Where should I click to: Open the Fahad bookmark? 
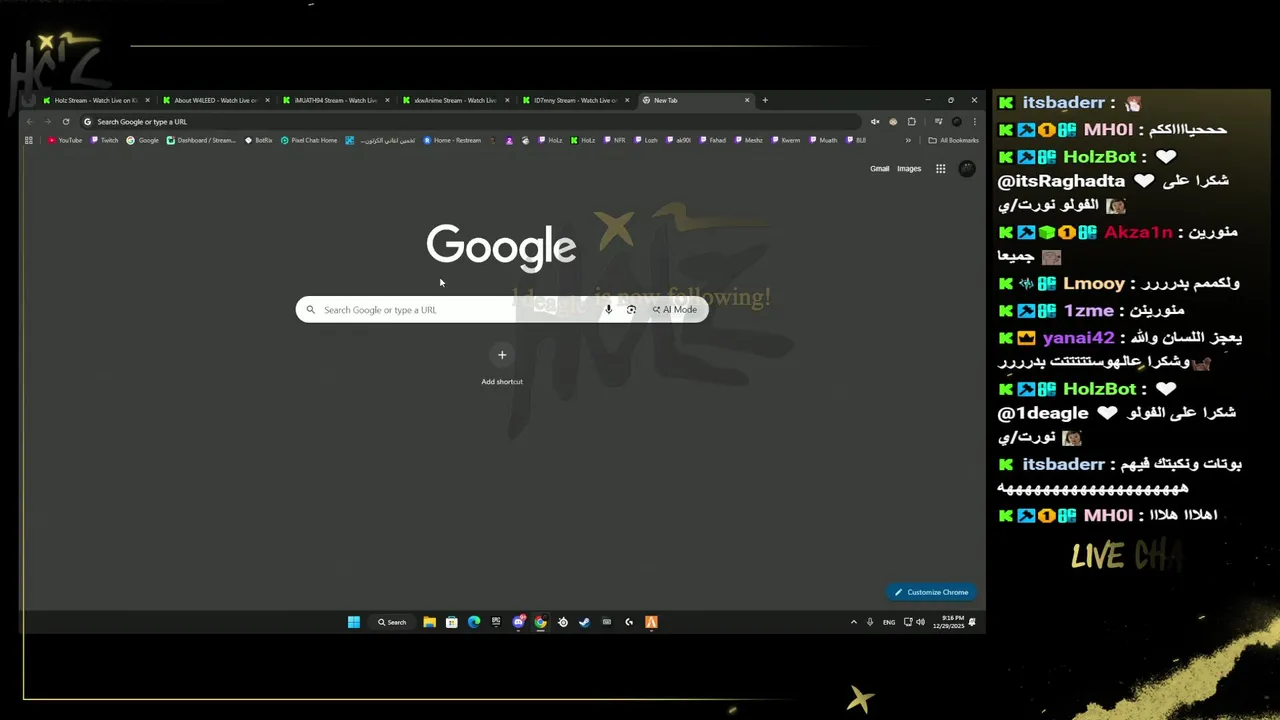pos(713,140)
